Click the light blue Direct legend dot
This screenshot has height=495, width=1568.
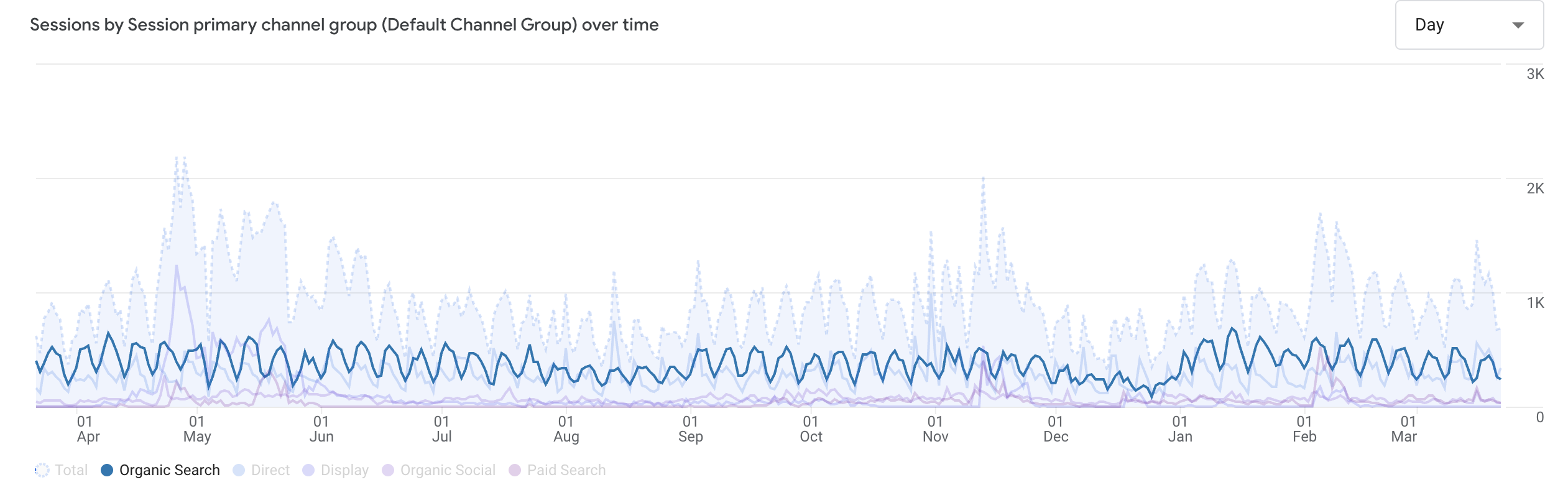click(239, 470)
